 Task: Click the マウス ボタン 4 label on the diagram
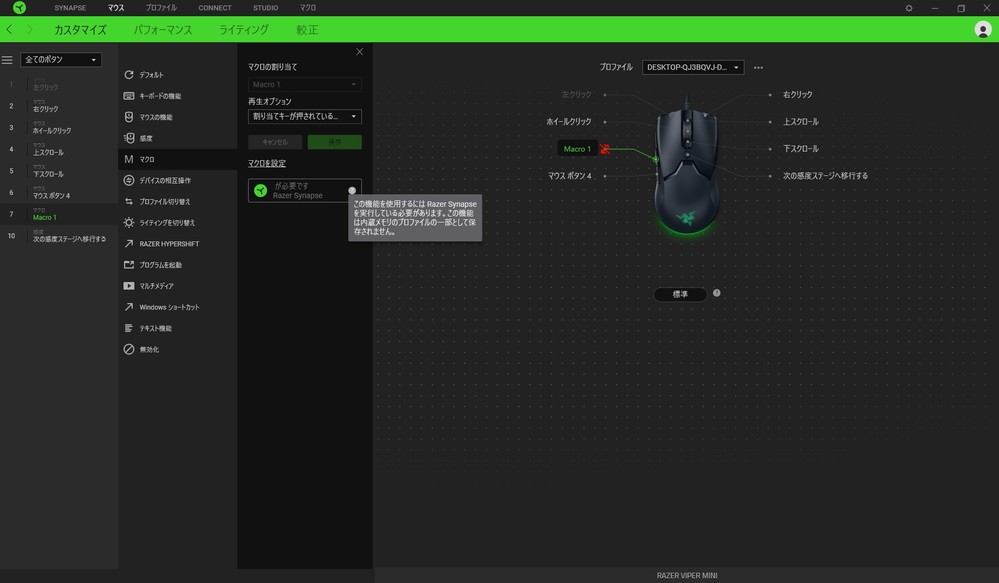click(570, 176)
